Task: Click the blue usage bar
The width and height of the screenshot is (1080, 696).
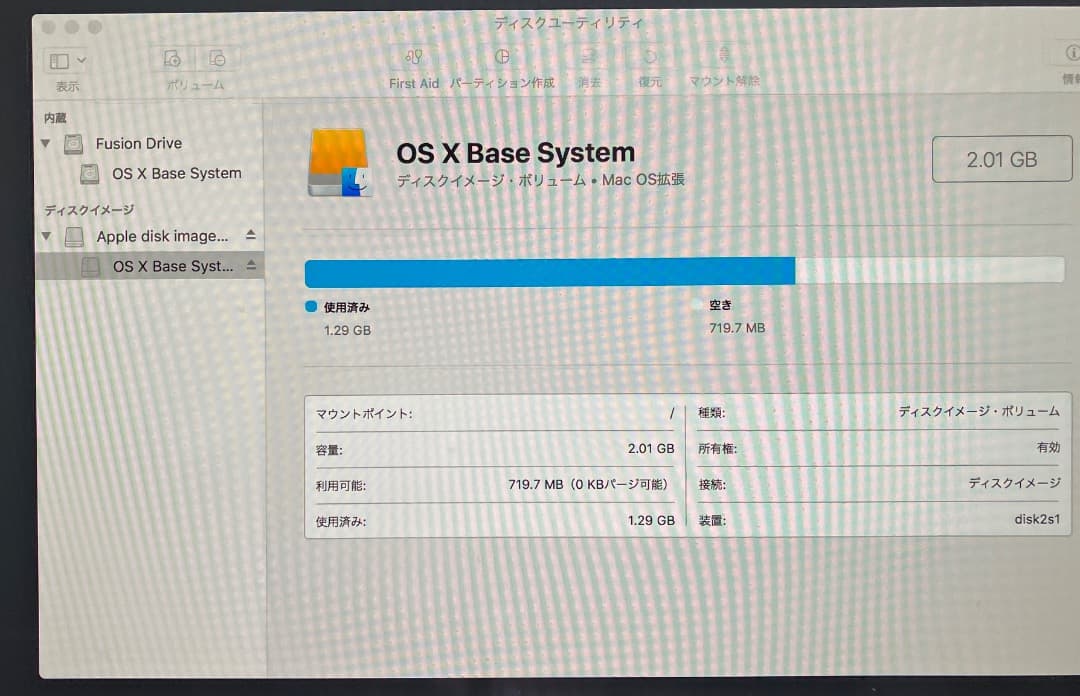Action: [548, 270]
